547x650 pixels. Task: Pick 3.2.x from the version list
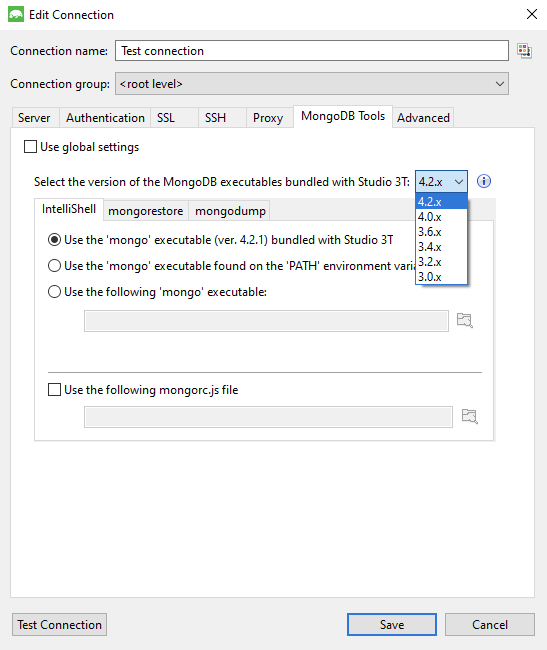coord(441,262)
